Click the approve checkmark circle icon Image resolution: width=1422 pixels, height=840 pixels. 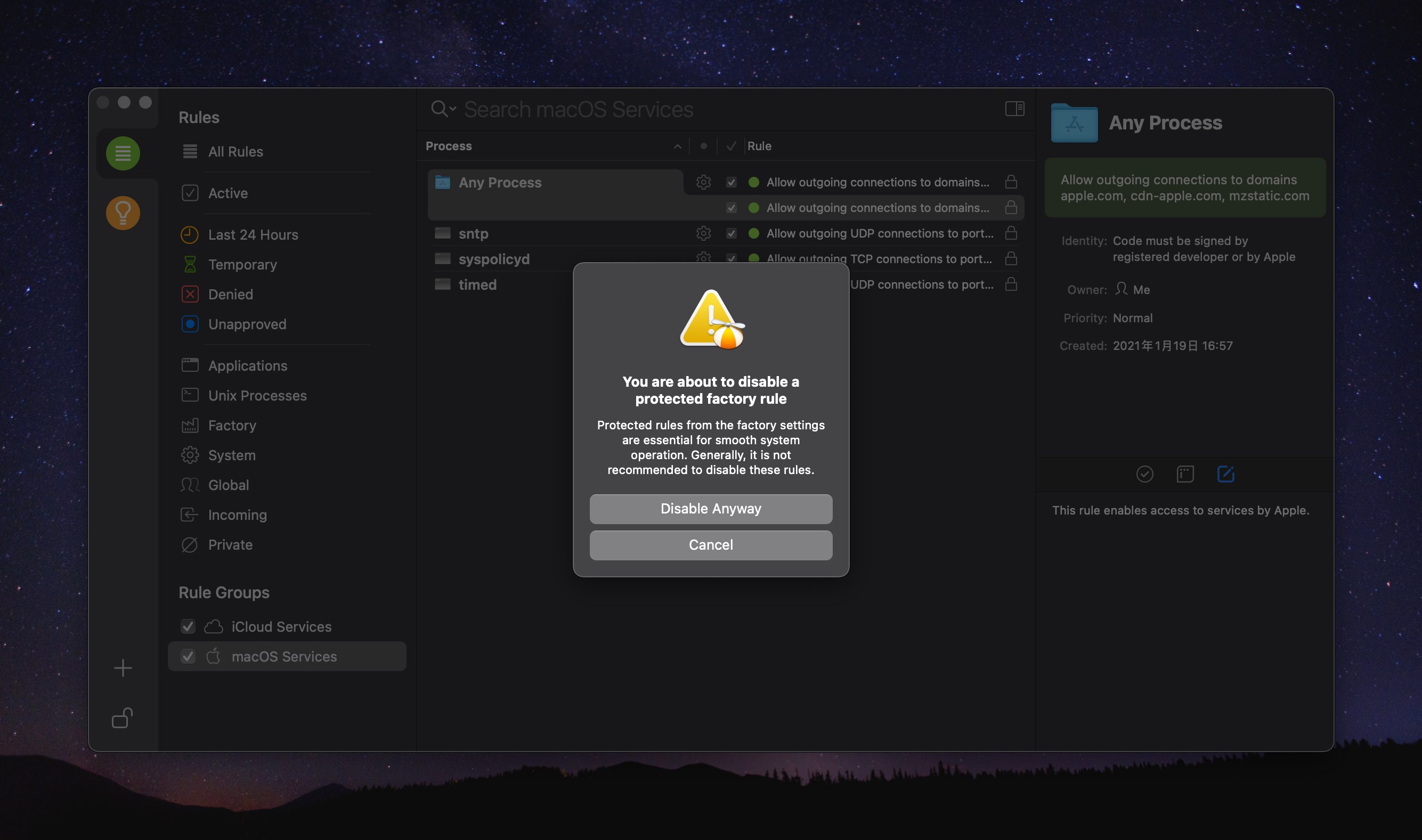(1144, 474)
